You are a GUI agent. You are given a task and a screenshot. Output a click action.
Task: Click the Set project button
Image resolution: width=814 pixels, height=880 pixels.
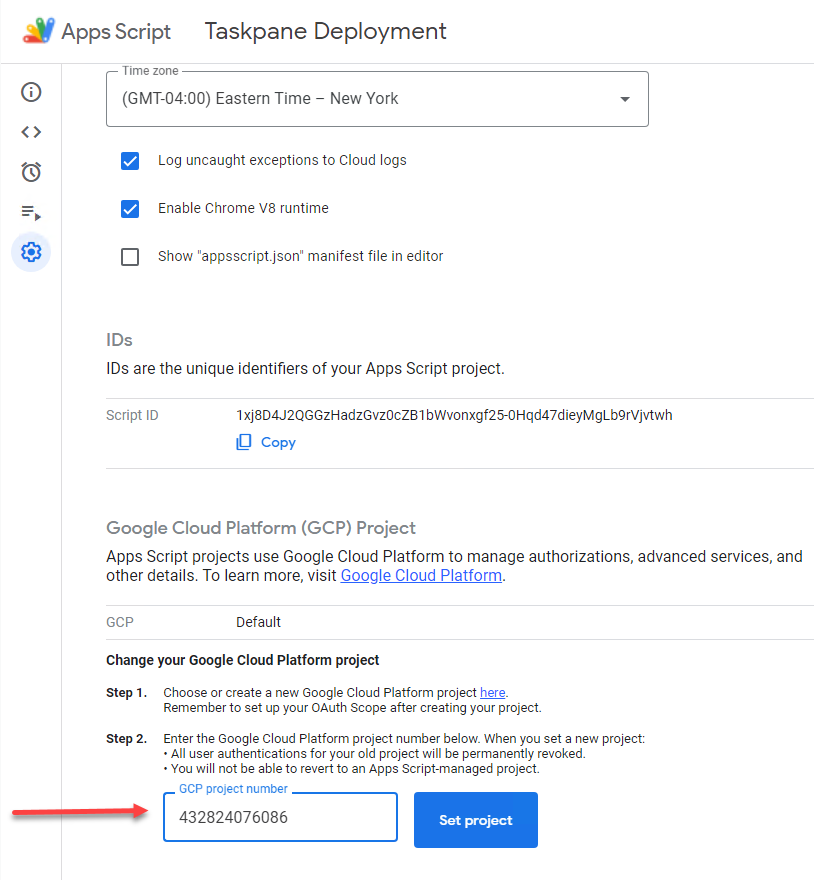click(475, 820)
